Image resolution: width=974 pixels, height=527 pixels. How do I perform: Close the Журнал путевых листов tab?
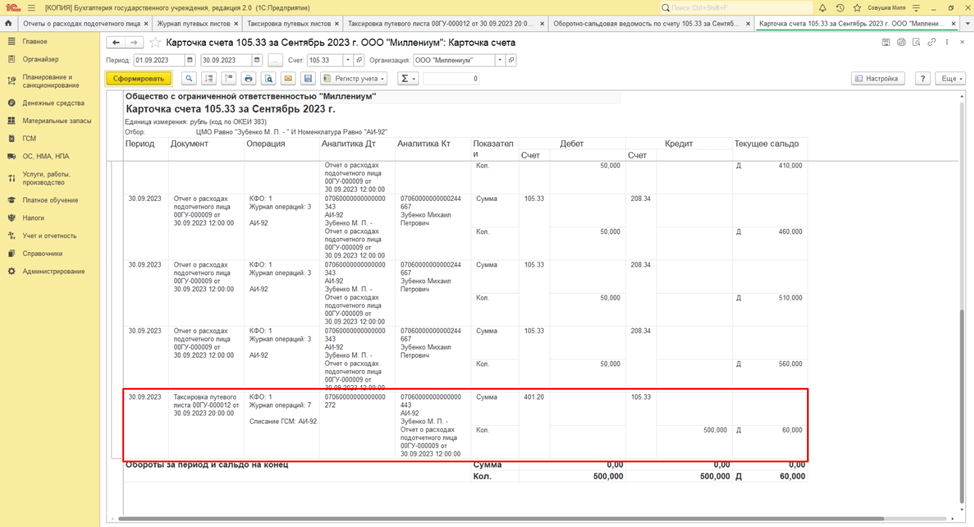(236, 24)
